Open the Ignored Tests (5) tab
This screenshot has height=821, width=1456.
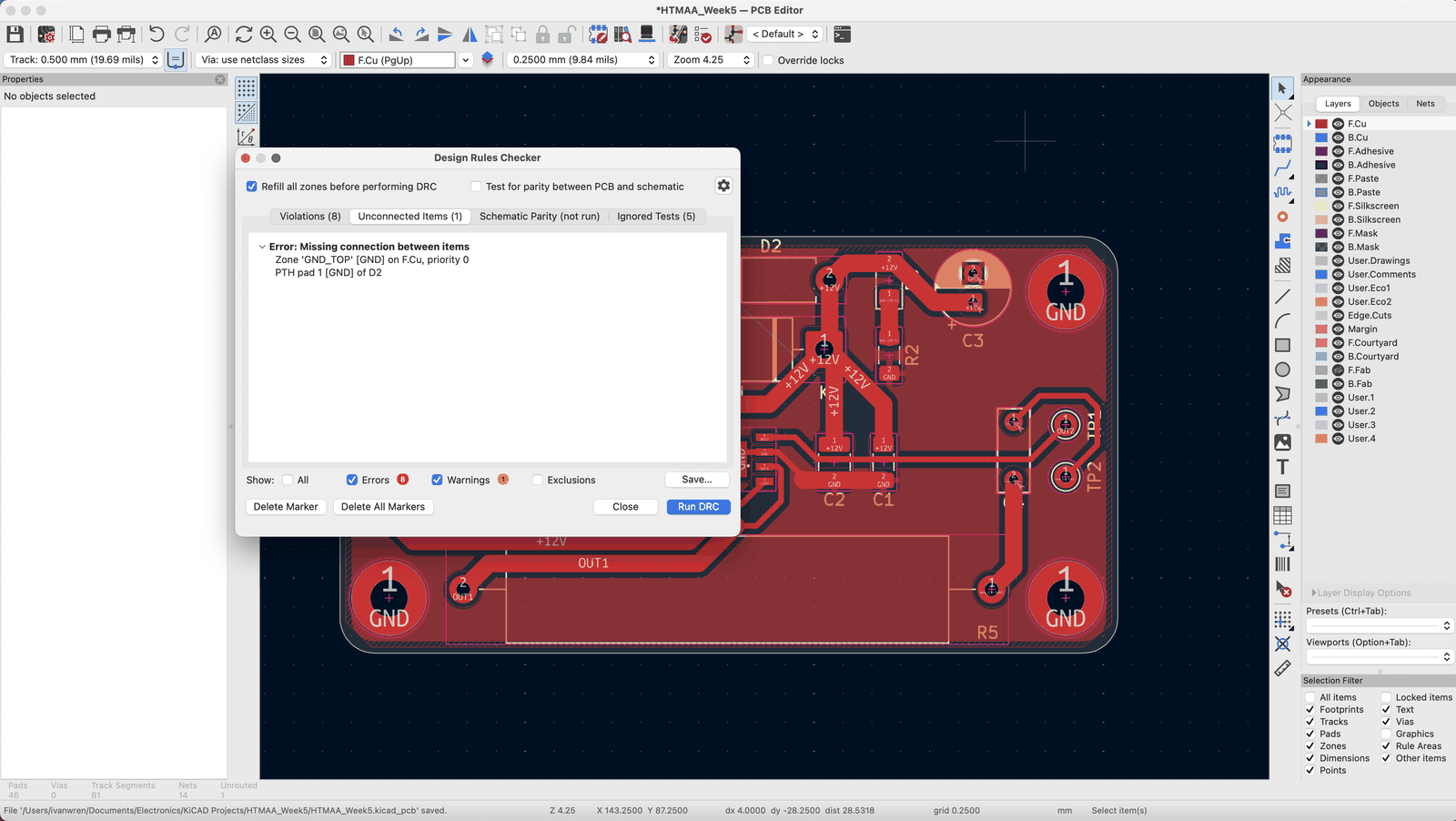click(656, 217)
